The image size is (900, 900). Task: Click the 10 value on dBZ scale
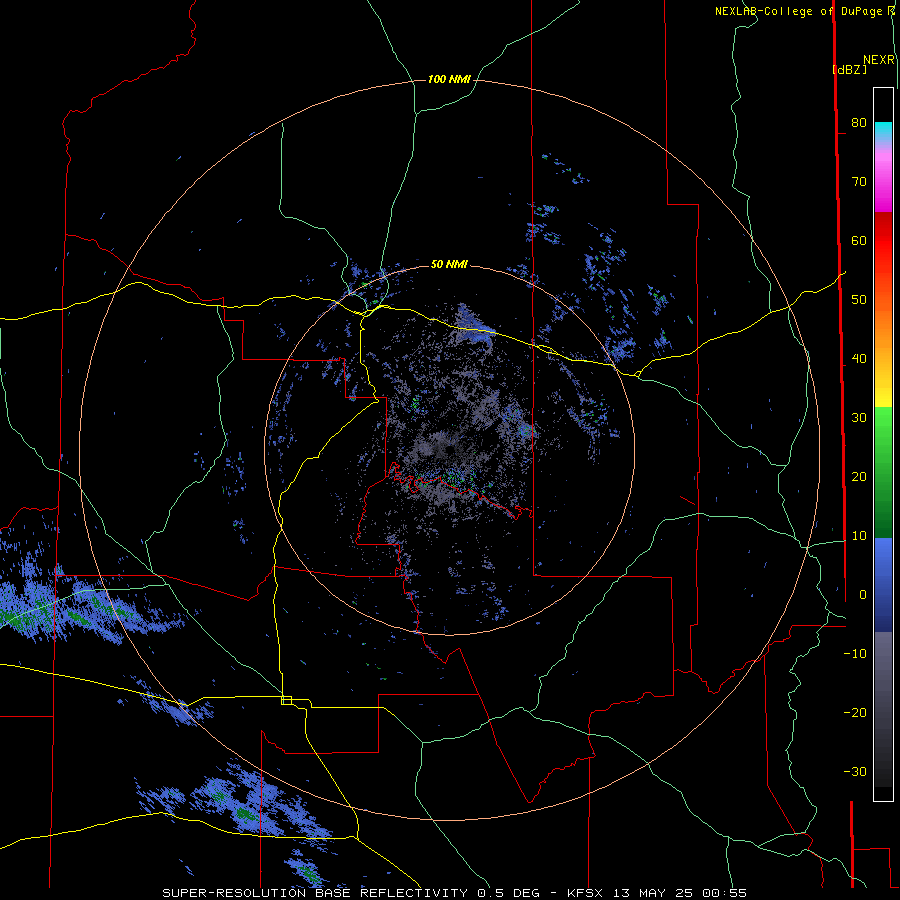859,536
